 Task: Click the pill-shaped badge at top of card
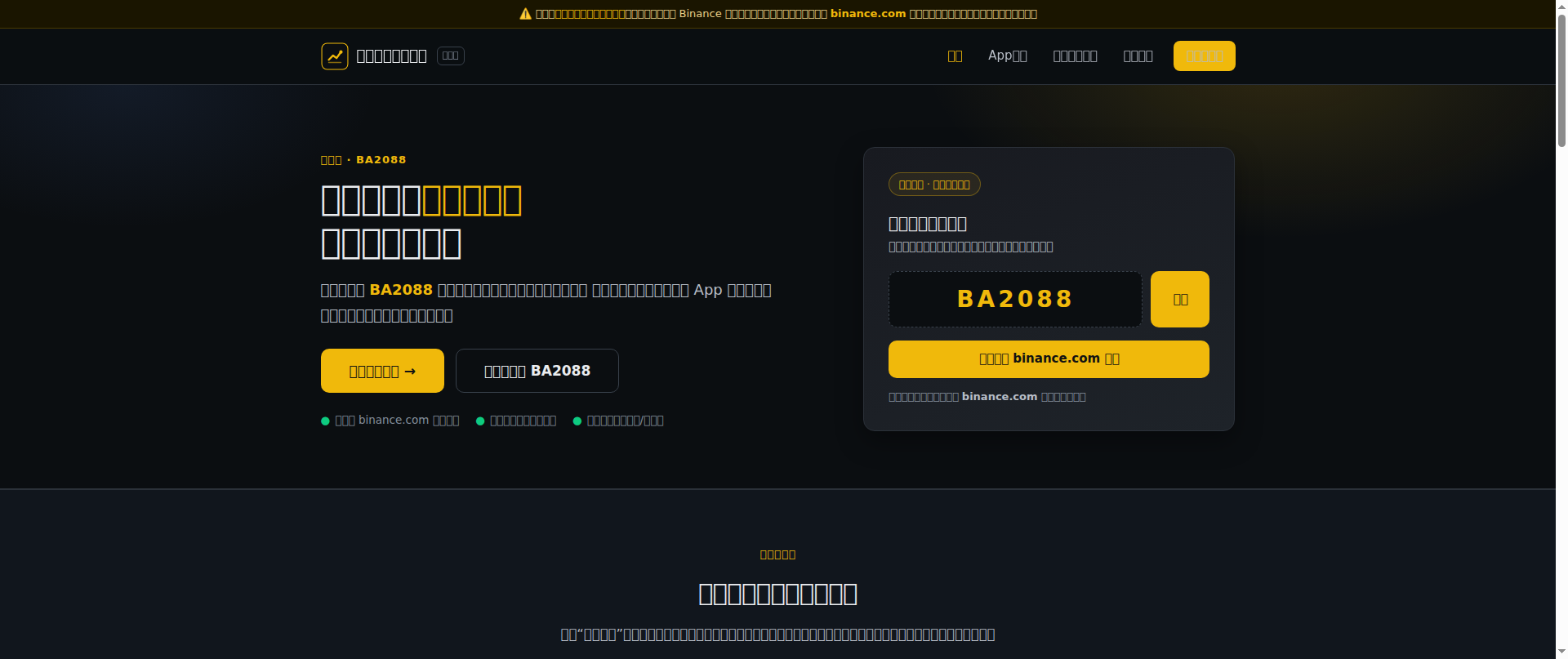(x=934, y=185)
